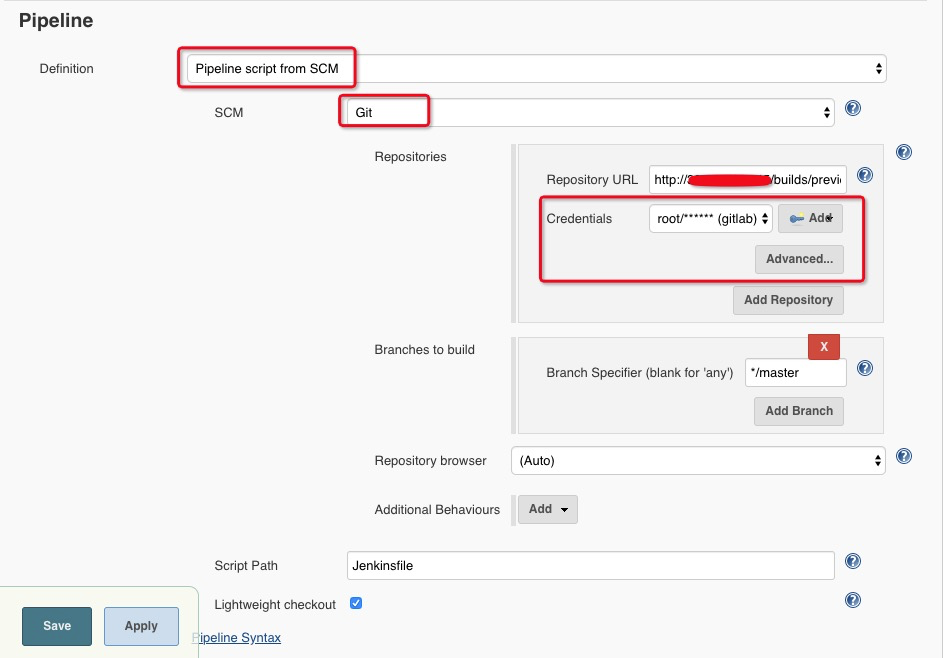The height and width of the screenshot is (658, 945).
Task: Save the pipeline configuration
Action: point(57,626)
